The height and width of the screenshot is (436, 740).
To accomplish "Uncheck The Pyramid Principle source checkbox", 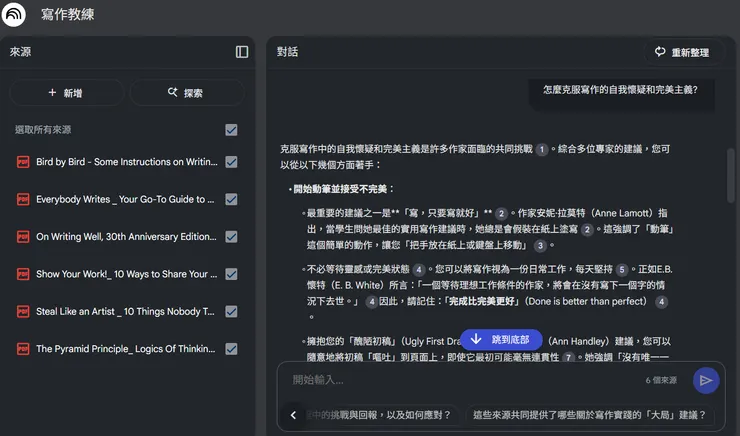I will (231, 349).
